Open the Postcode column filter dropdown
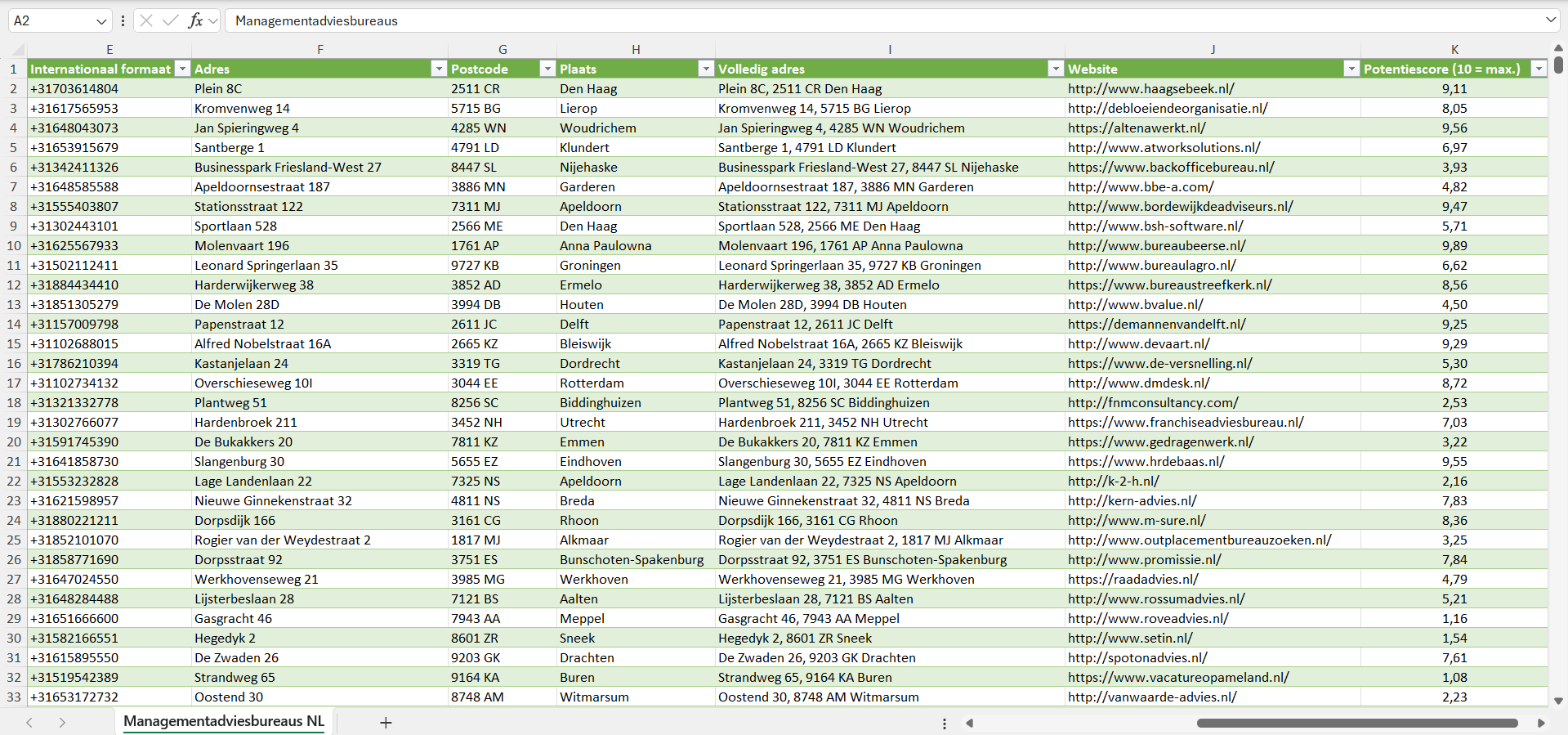Image resolution: width=1568 pixels, height=735 pixels. coord(547,69)
